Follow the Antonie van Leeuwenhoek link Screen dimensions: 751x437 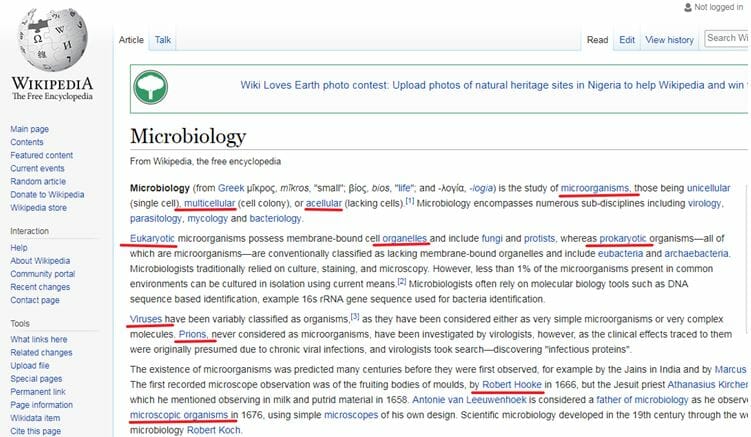click(x=469, y=400)
